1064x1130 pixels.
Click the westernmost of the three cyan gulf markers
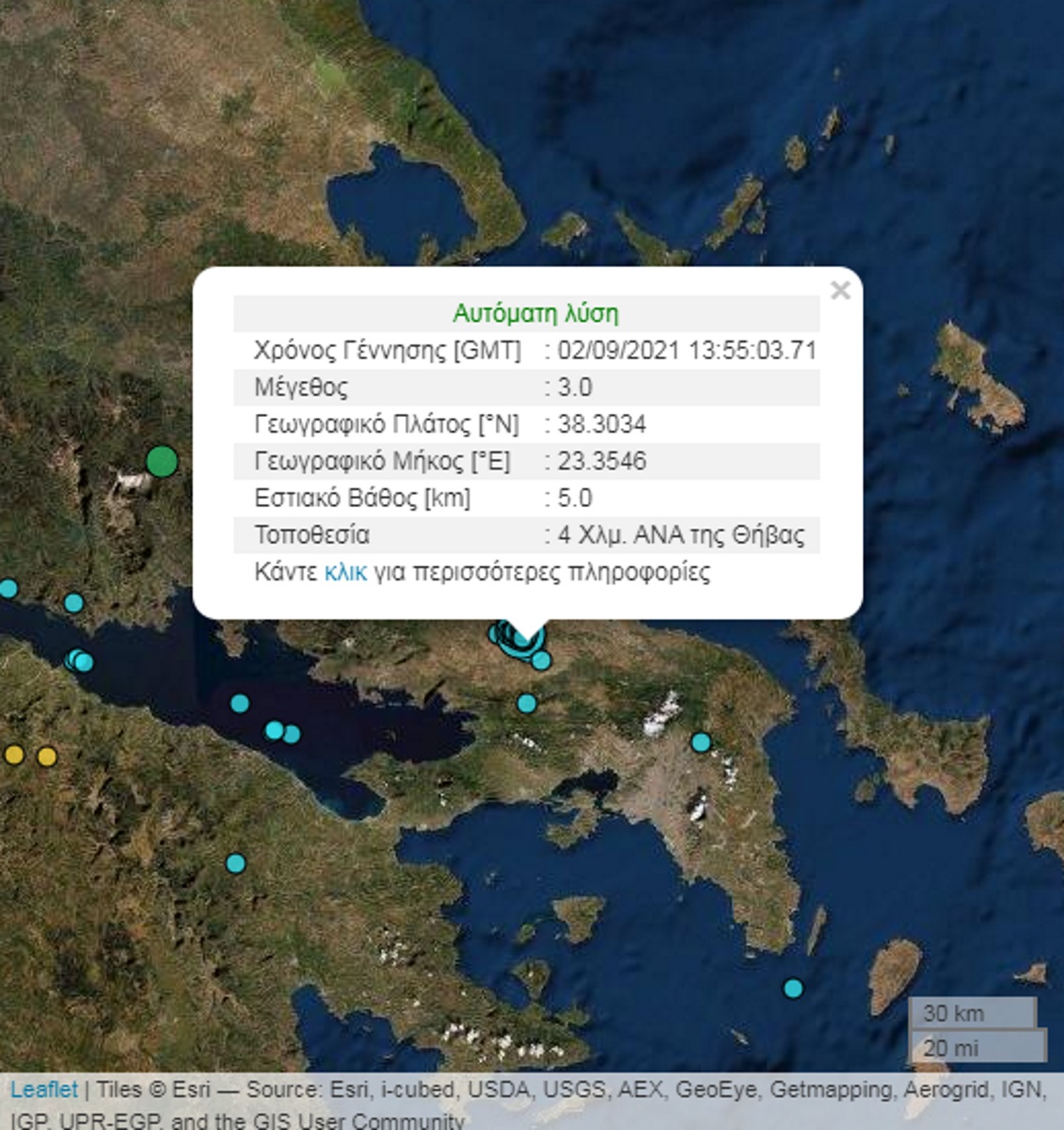(240, 703)
